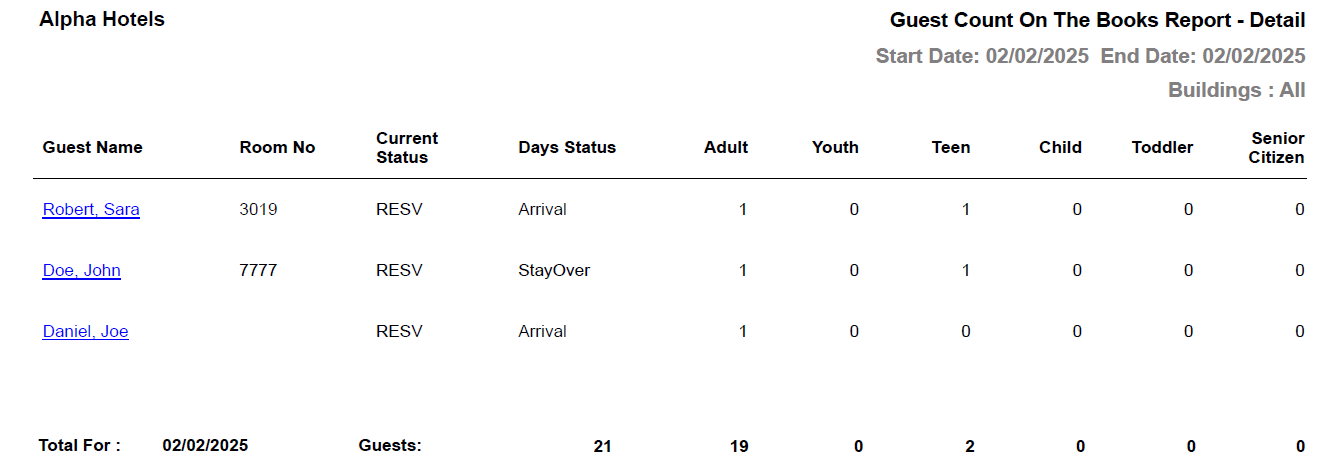Click the Total For label
Image resolution: width=1340 pixels, height=470 pixels.
79,446
